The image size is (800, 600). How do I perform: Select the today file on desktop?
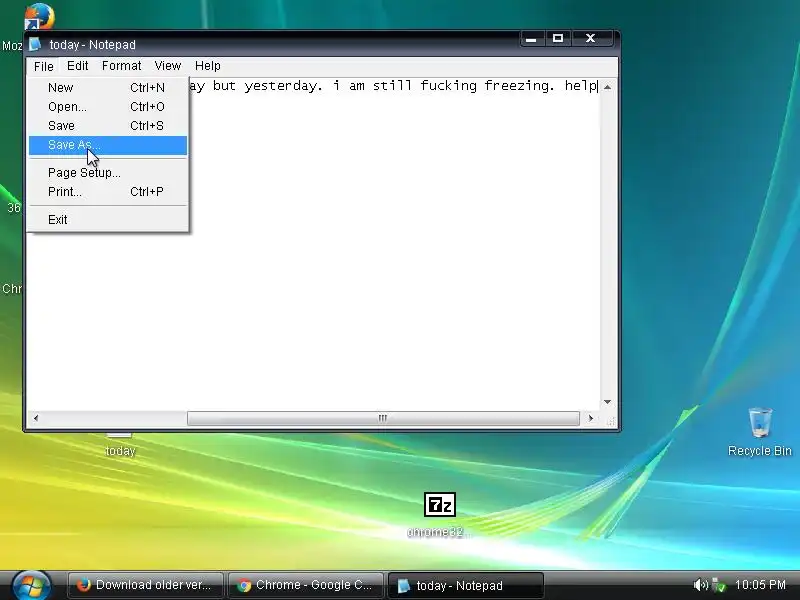120,444
